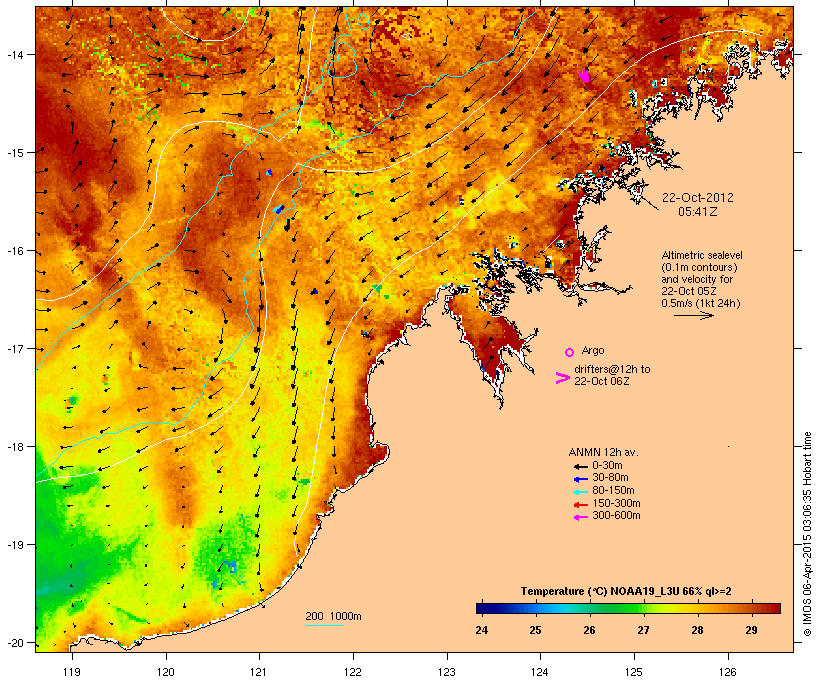820x680 pixels.
Task: Click the '0.5m/s (1kt 24h)' text
Action: tap(701, 303)
